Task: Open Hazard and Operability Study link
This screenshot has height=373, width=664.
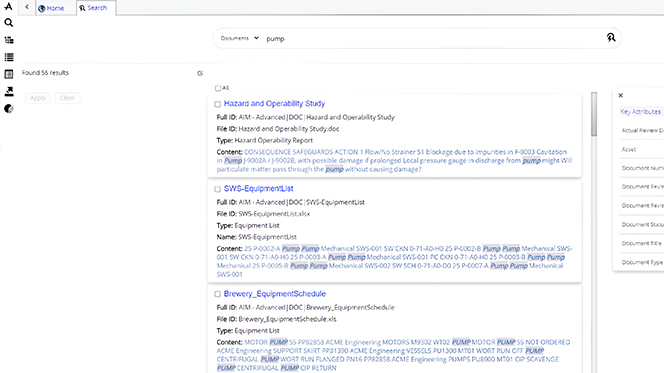Action: [274, 104]
